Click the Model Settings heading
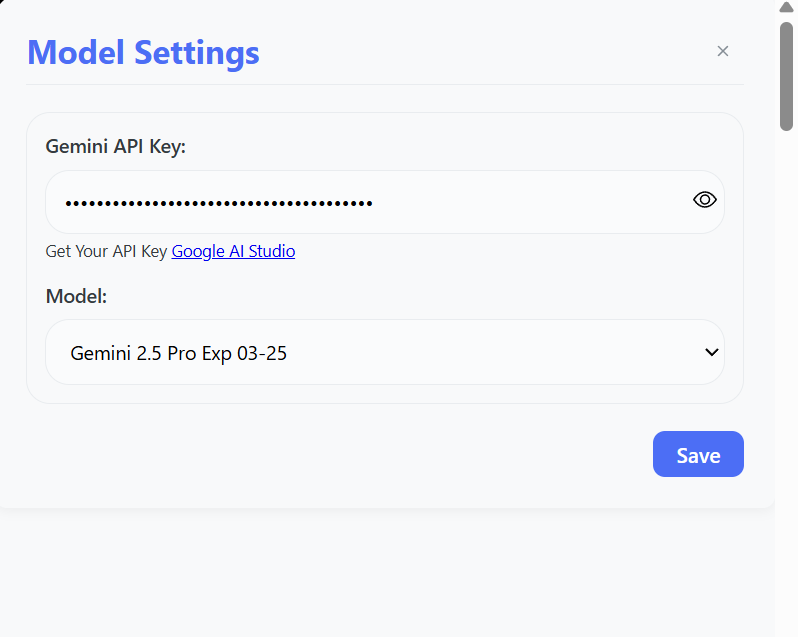798x637 pixels. click(144, 53)
